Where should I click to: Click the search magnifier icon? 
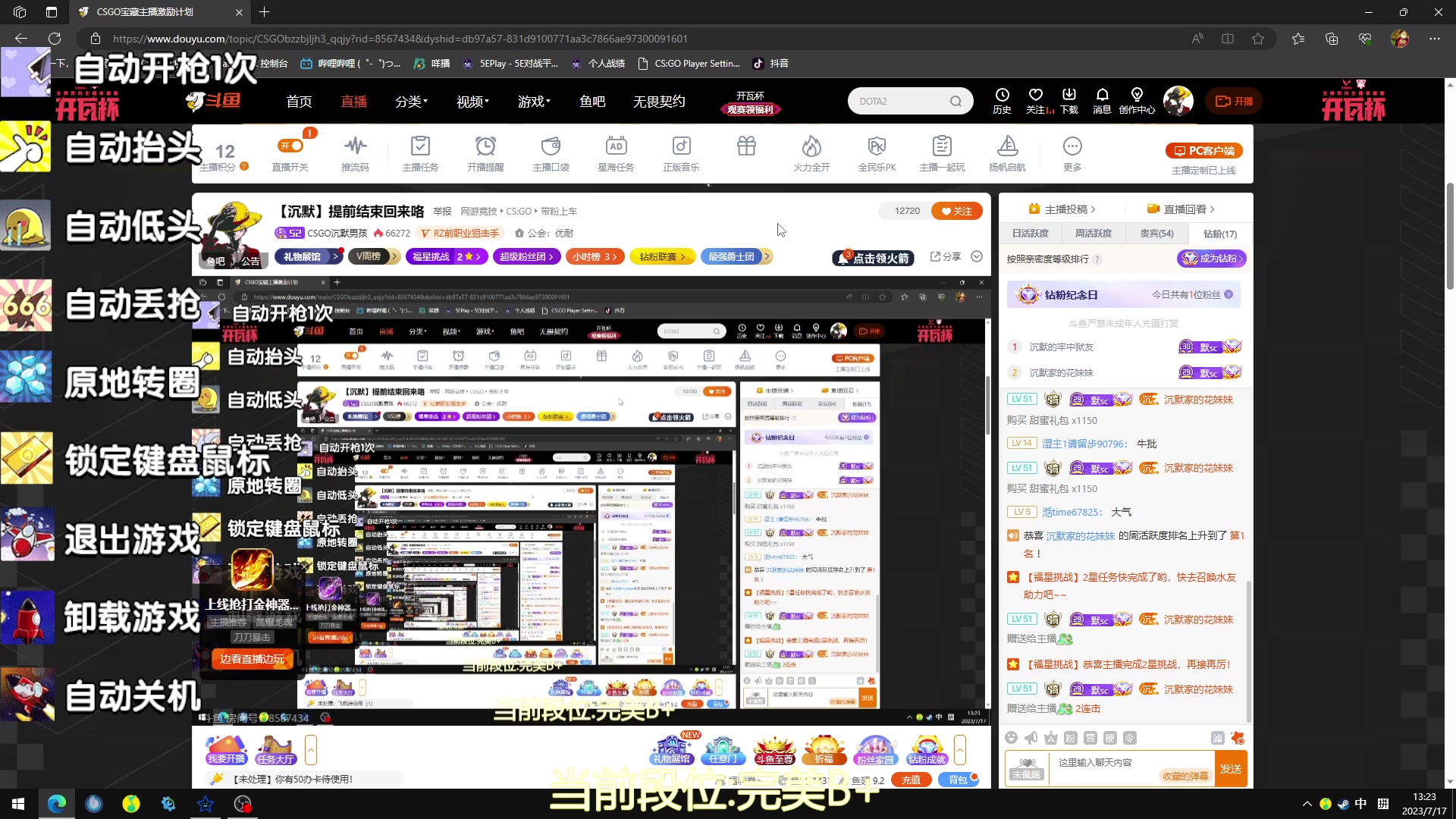point(955,101)
